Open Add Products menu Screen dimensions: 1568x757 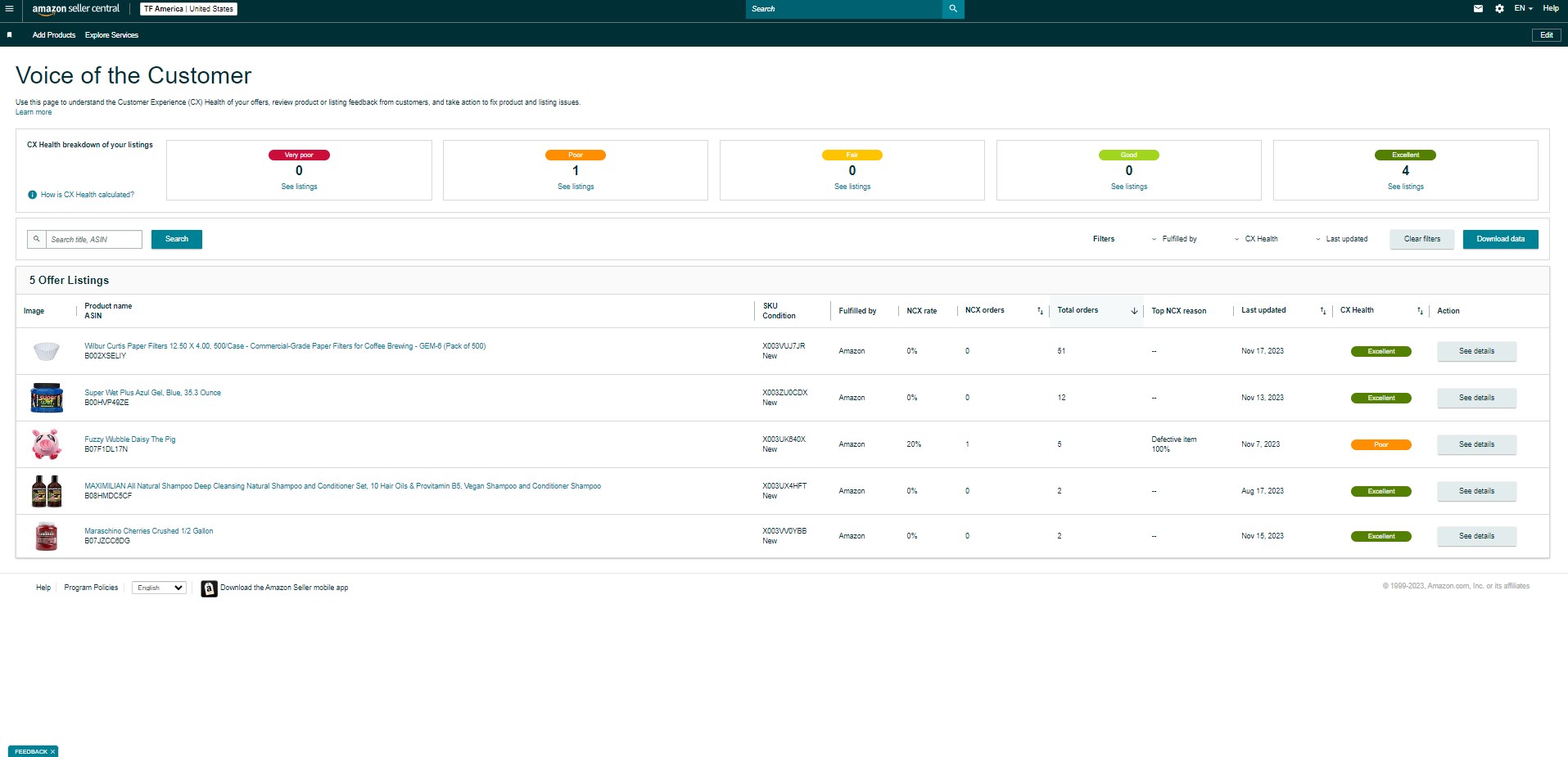point(54,35)
